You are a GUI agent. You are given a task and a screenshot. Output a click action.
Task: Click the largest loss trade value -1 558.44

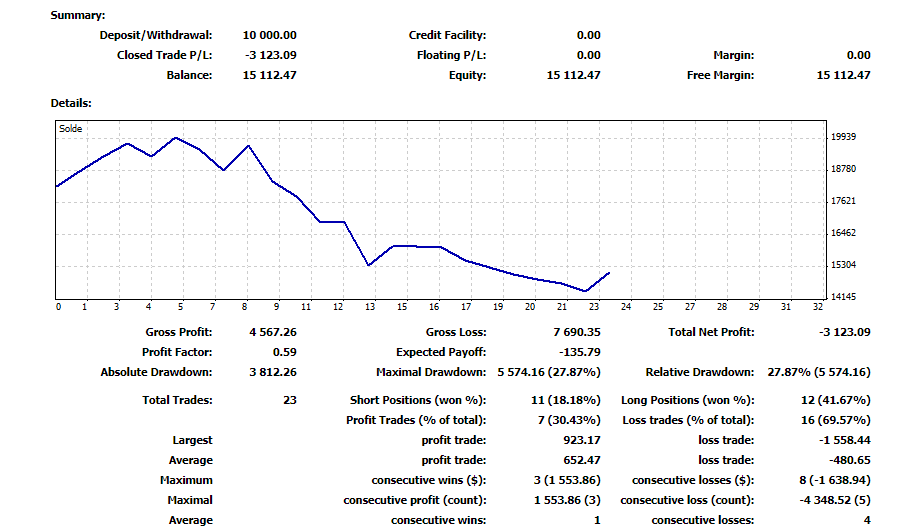point(844,440)
